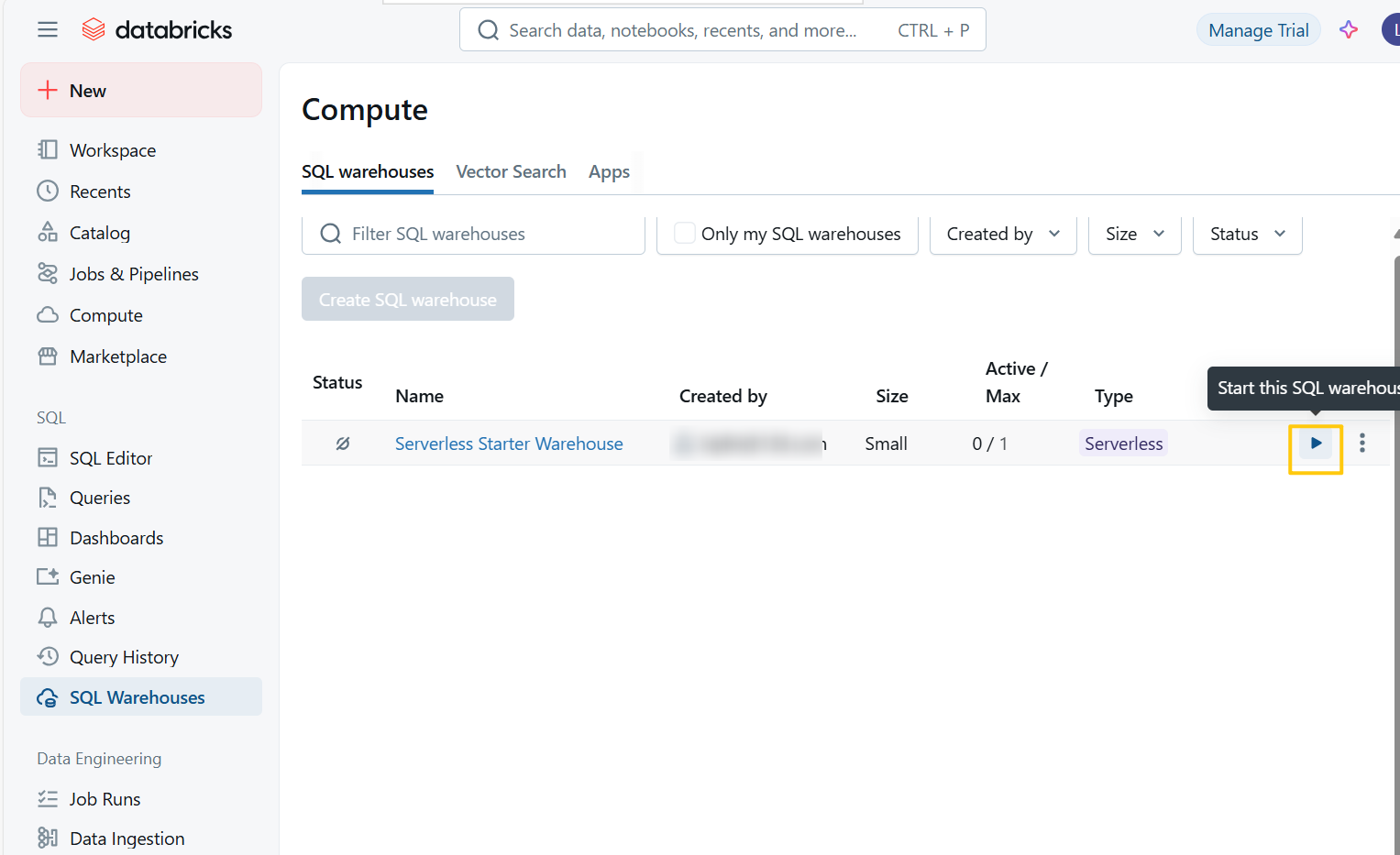The height and width of the screenshot is (855, 1400).
Task: Open the Serverless Starter Warehouse kebab menu
Action: point(1362,444)
